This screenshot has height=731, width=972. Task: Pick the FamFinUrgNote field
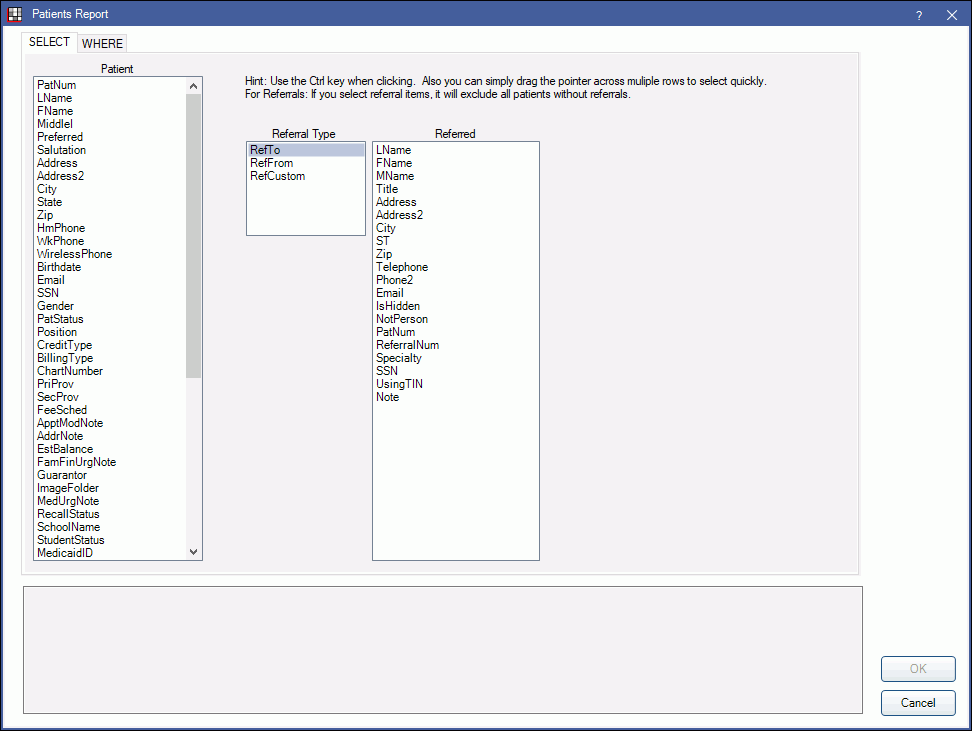(x=110, y=463)
